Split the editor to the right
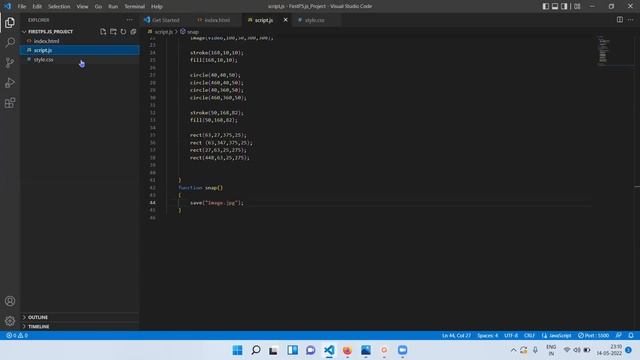The image size is (640, 360). click(x=620, y=20)
